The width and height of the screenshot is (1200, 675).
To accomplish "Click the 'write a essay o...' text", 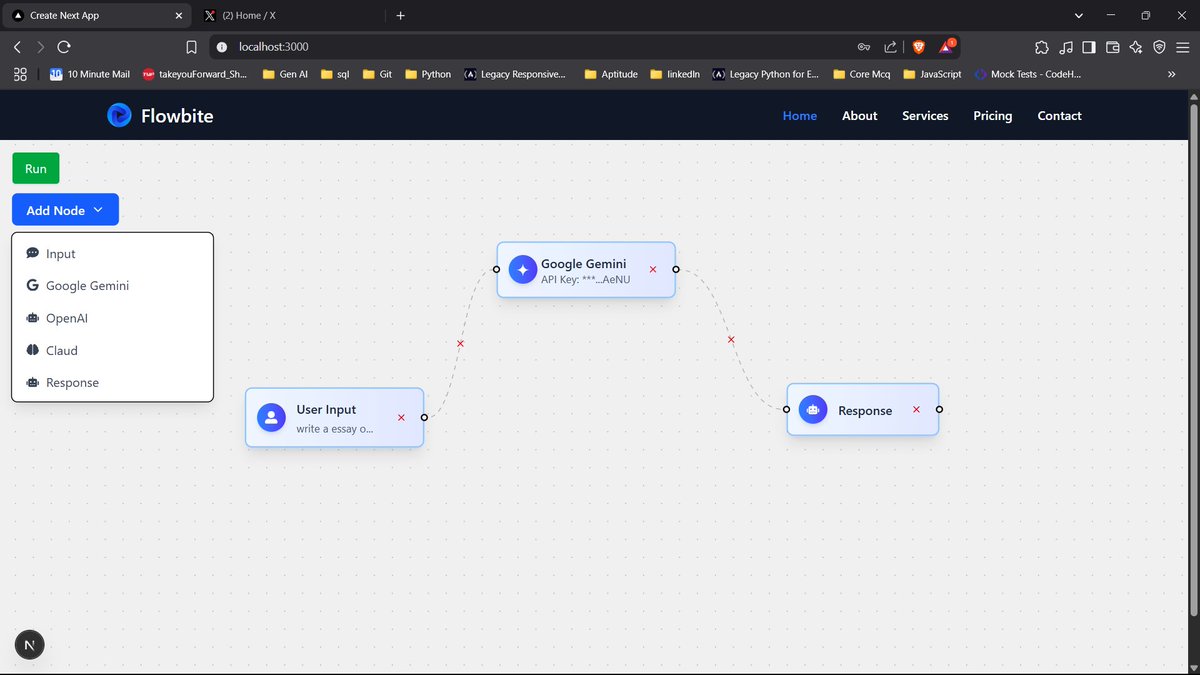I will (x=334, y=429).
